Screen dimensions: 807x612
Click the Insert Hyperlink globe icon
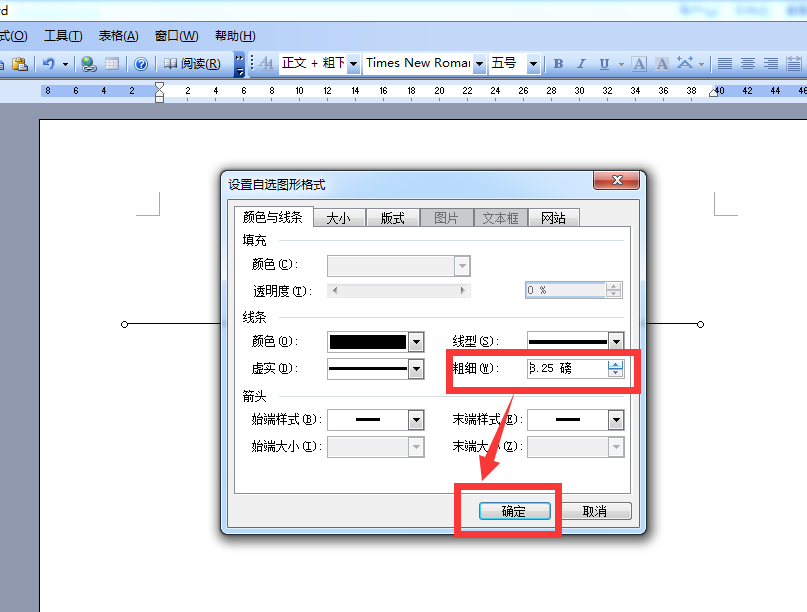pos(89,63)
